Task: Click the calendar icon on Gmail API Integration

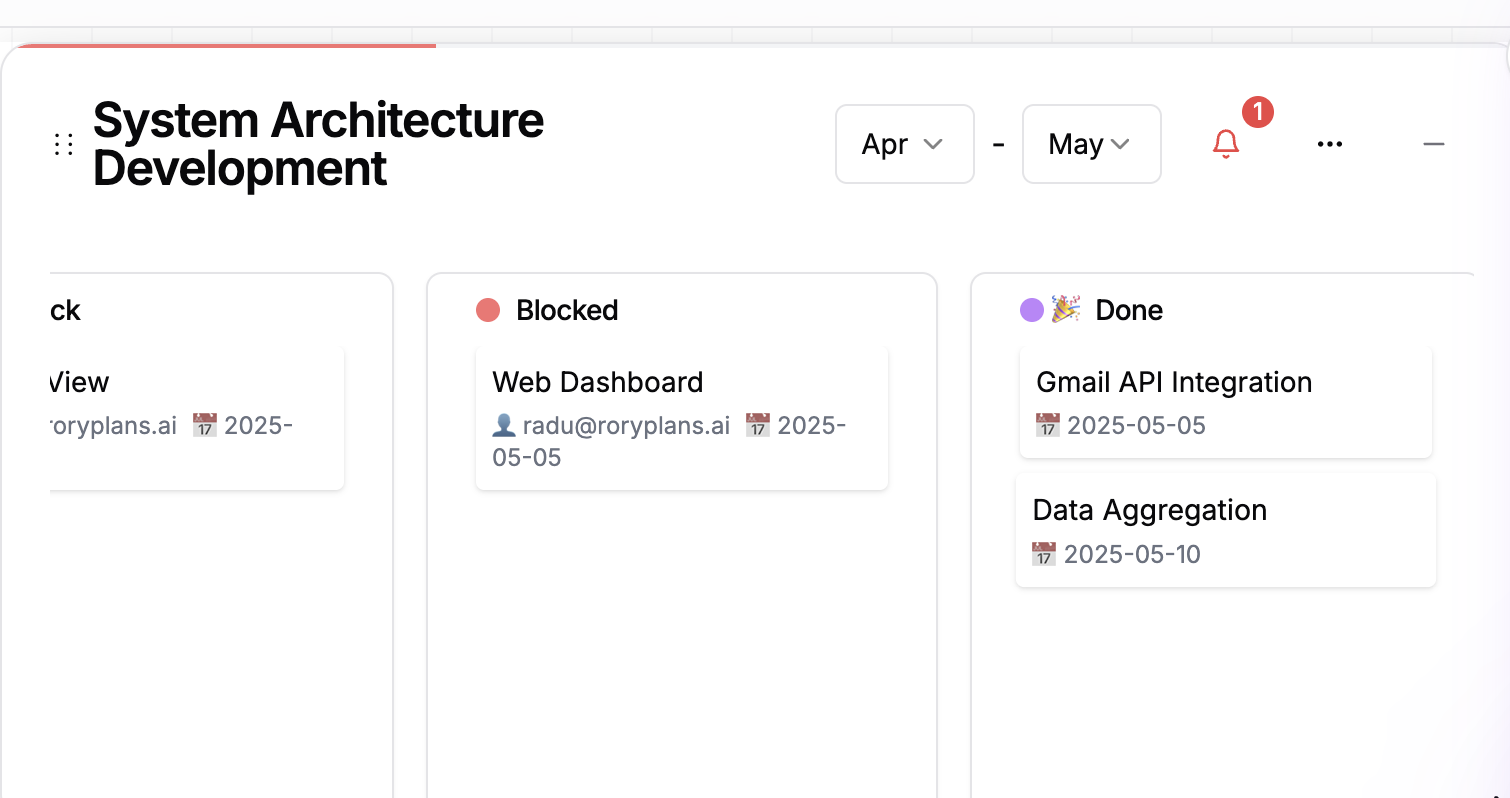Action: click(1047, 426)
